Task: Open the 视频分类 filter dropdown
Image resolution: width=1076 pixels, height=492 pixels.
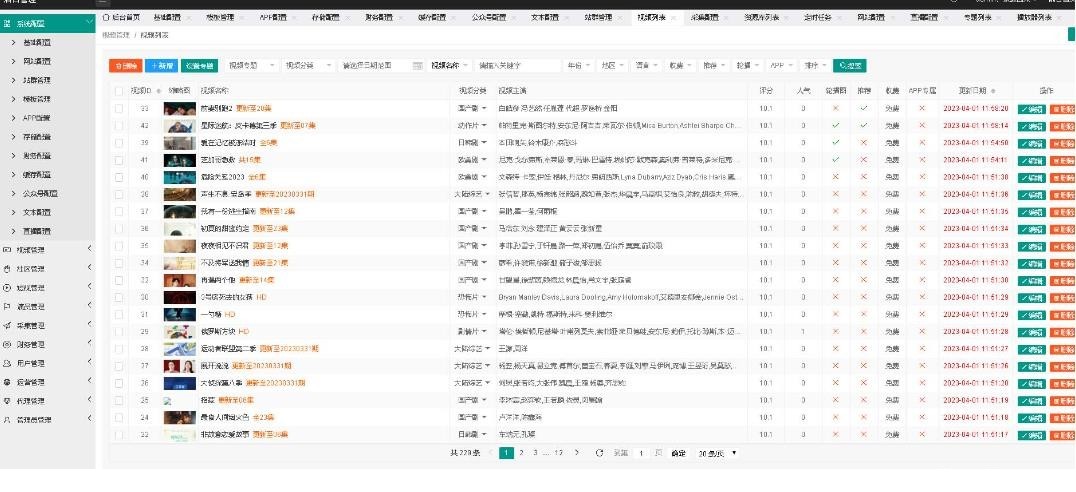Action: pyautogui.click(x=308, y=66)
